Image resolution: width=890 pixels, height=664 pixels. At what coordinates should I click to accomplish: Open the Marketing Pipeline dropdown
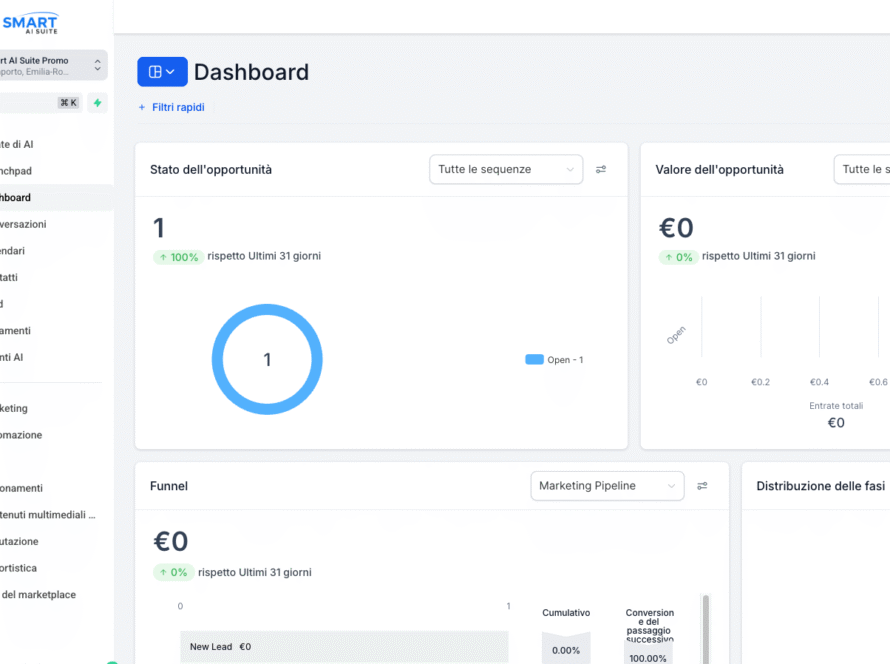[x=607, y=486]
